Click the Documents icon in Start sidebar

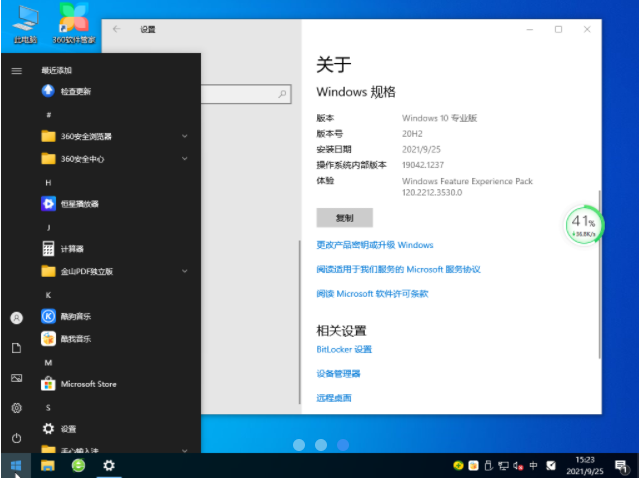click(x=16, y=347)
